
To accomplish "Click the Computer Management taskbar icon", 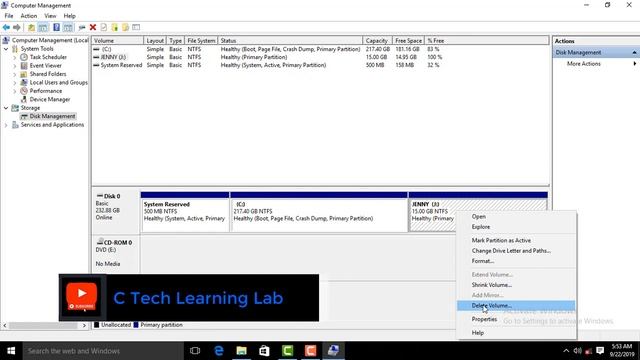I will point(333,351).
